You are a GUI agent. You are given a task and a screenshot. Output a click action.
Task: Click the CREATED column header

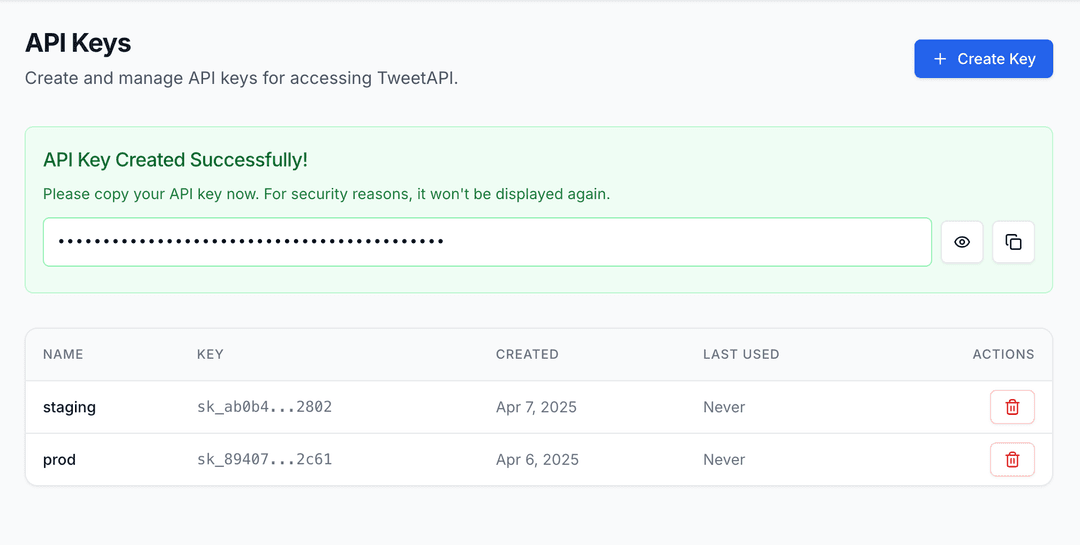click(x=527, y=354)
